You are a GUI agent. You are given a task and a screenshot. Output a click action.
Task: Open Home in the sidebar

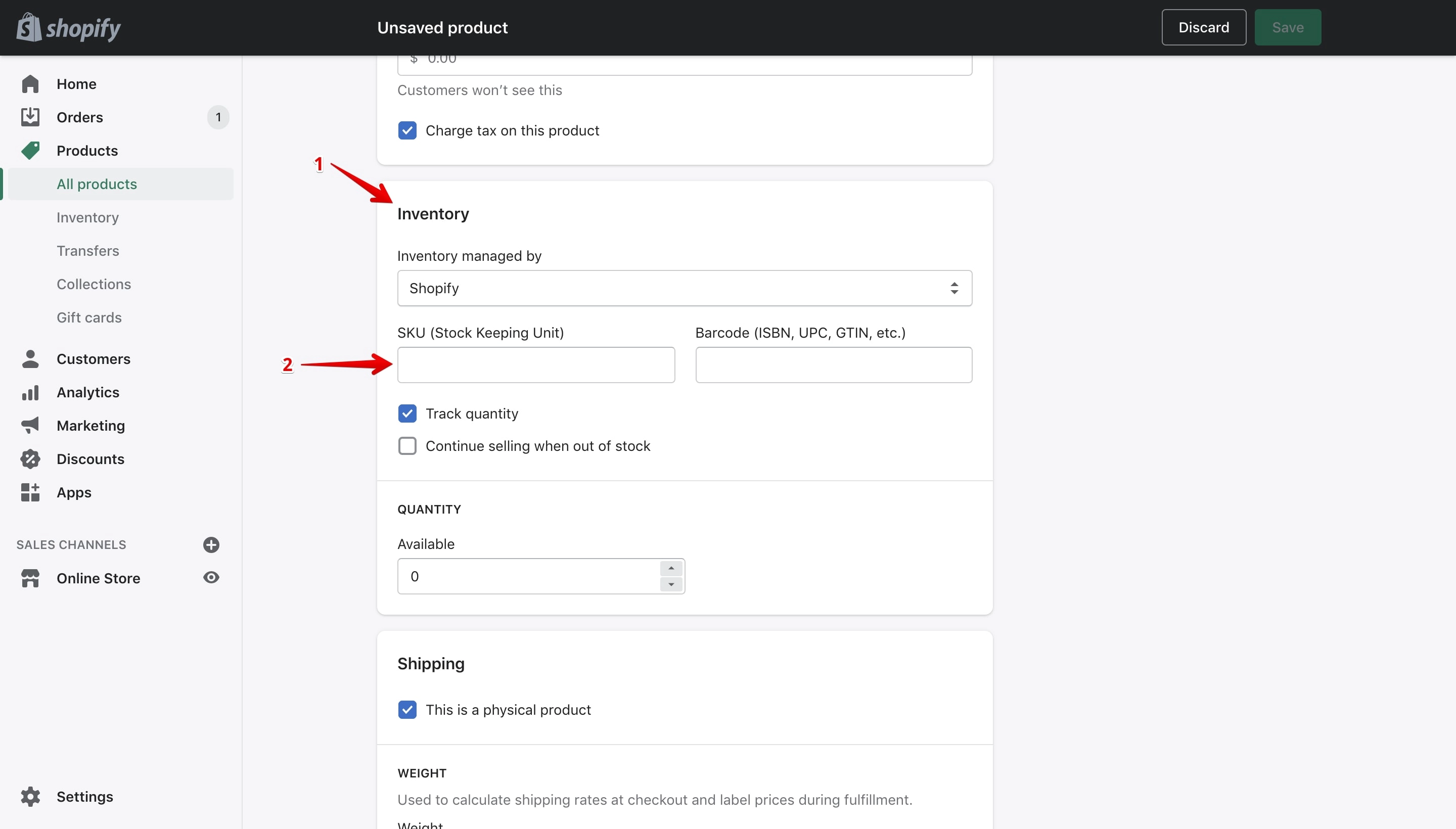pos(76,84)
